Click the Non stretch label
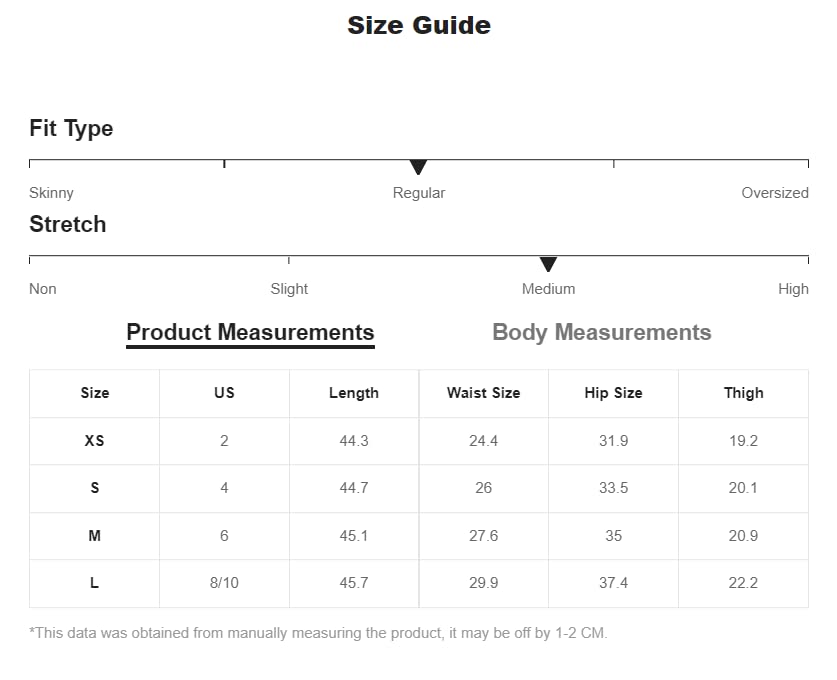Viewport: 837px width, 680px height. (43, 289)
